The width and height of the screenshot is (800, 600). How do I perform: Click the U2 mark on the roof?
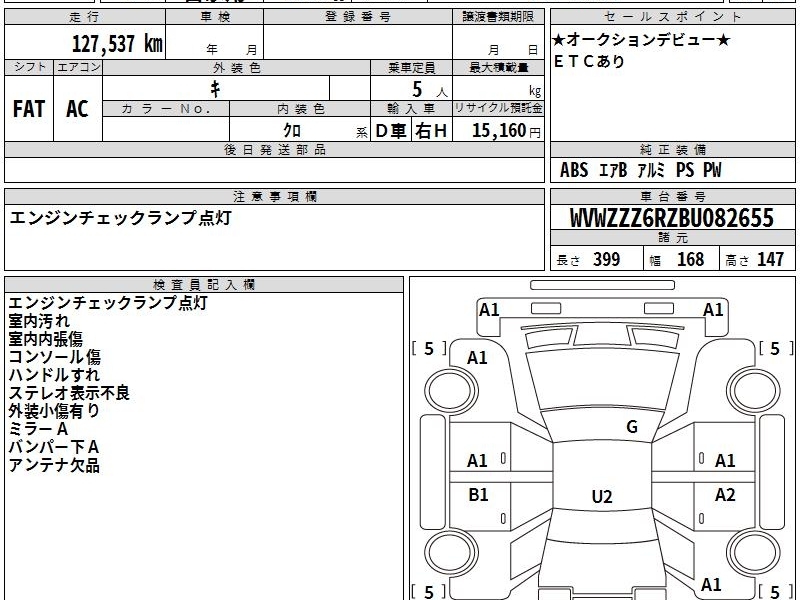point(602,496)
